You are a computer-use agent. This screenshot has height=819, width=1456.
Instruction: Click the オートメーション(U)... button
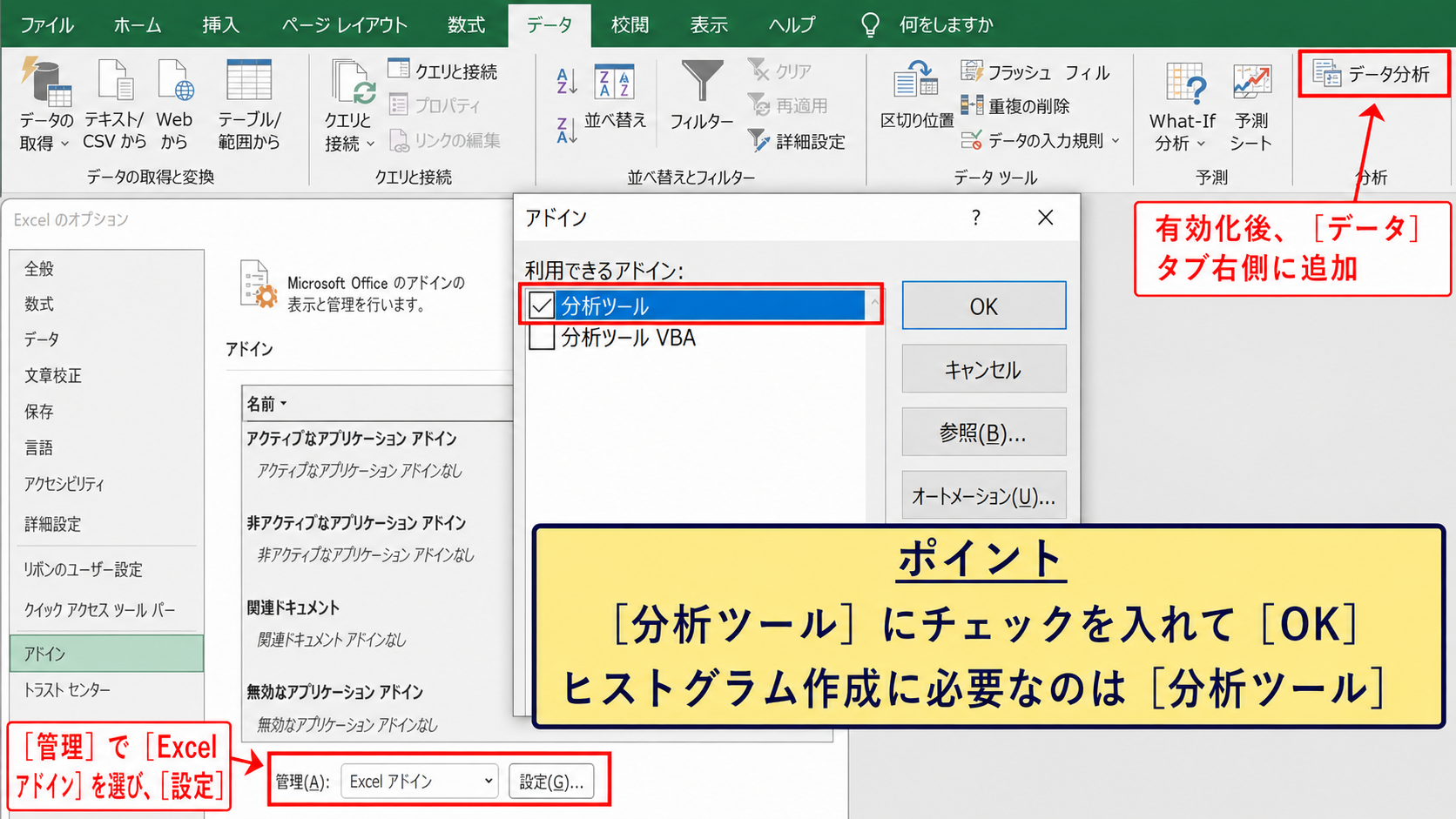click(x=984, y=496)
